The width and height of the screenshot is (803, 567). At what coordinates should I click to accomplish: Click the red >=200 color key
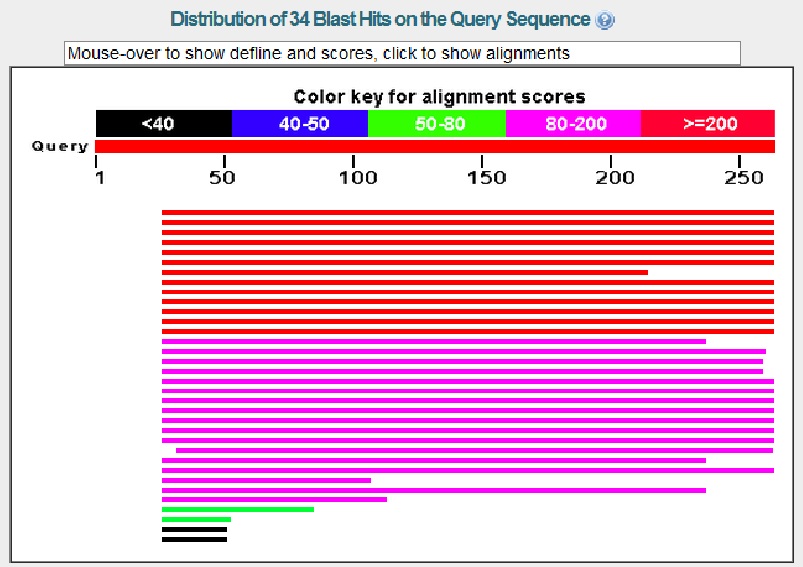[707, 124]
